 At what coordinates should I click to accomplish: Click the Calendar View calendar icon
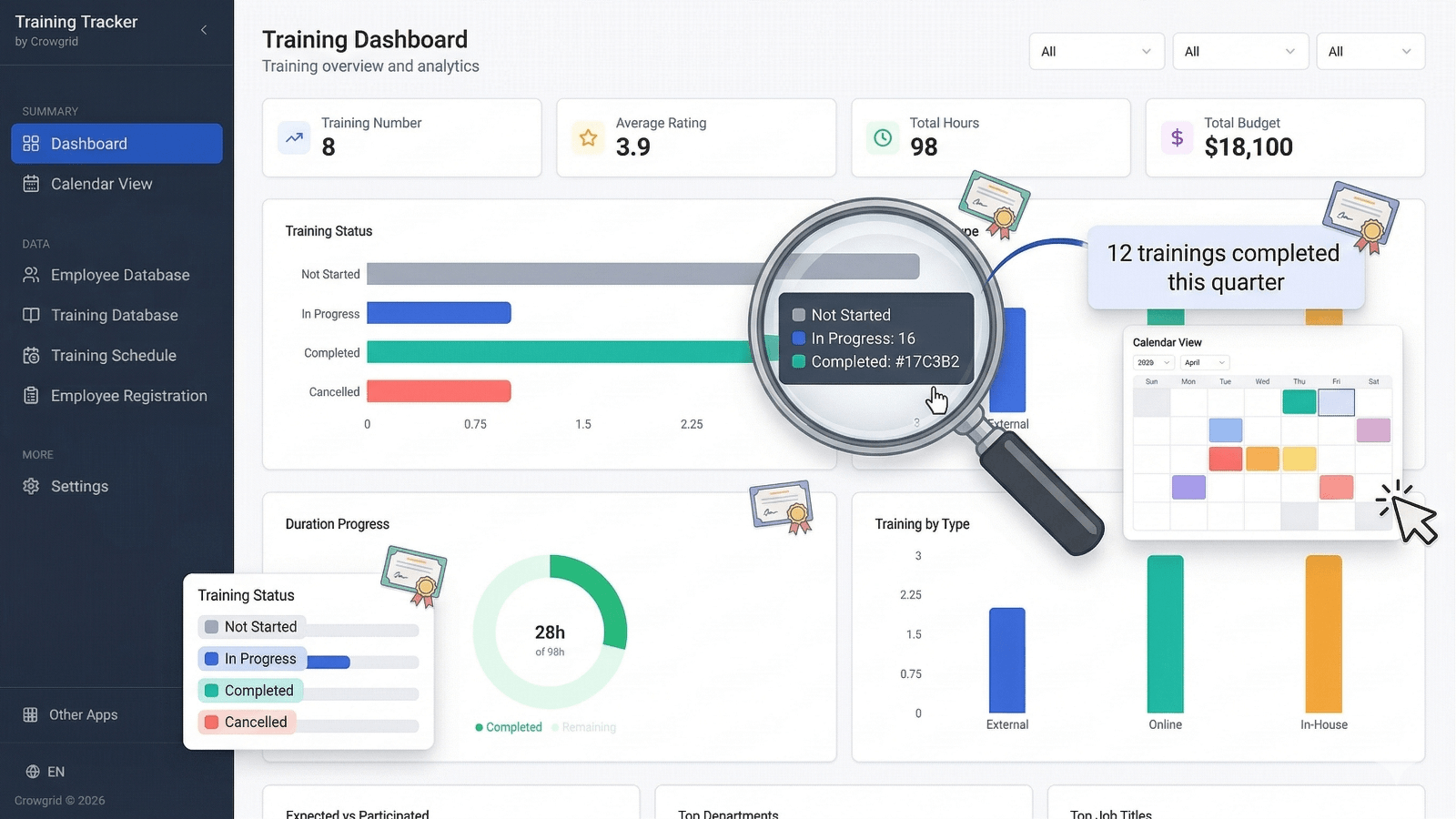point(31,184)
